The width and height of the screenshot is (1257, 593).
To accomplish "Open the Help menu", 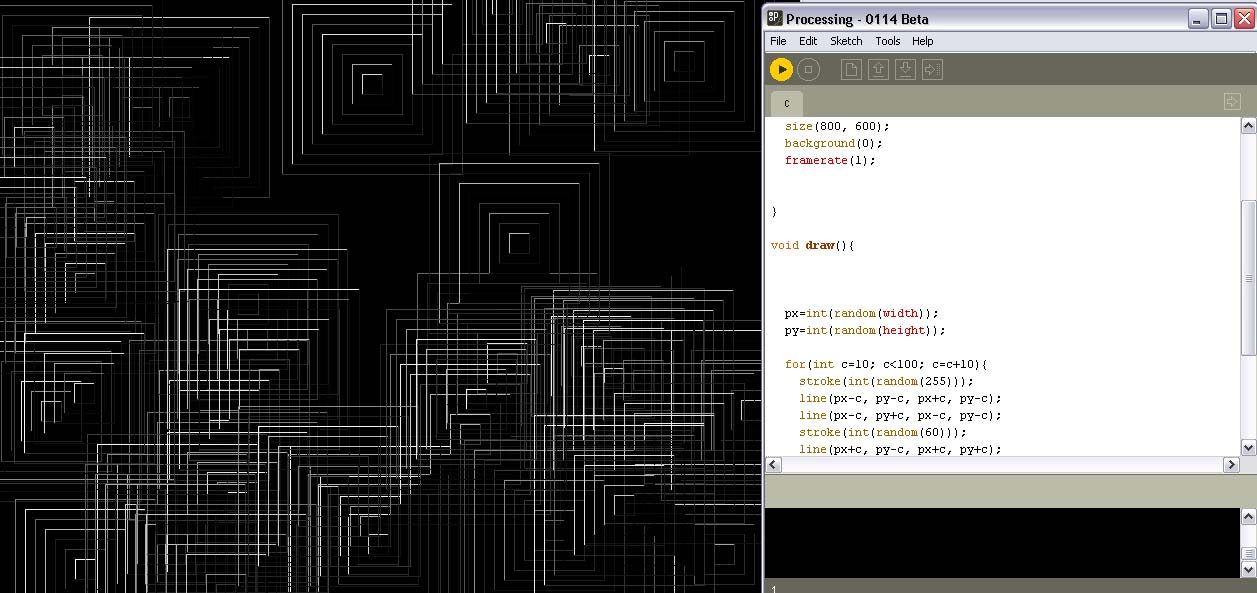I will pyautogui.click(x=923, y=41).
